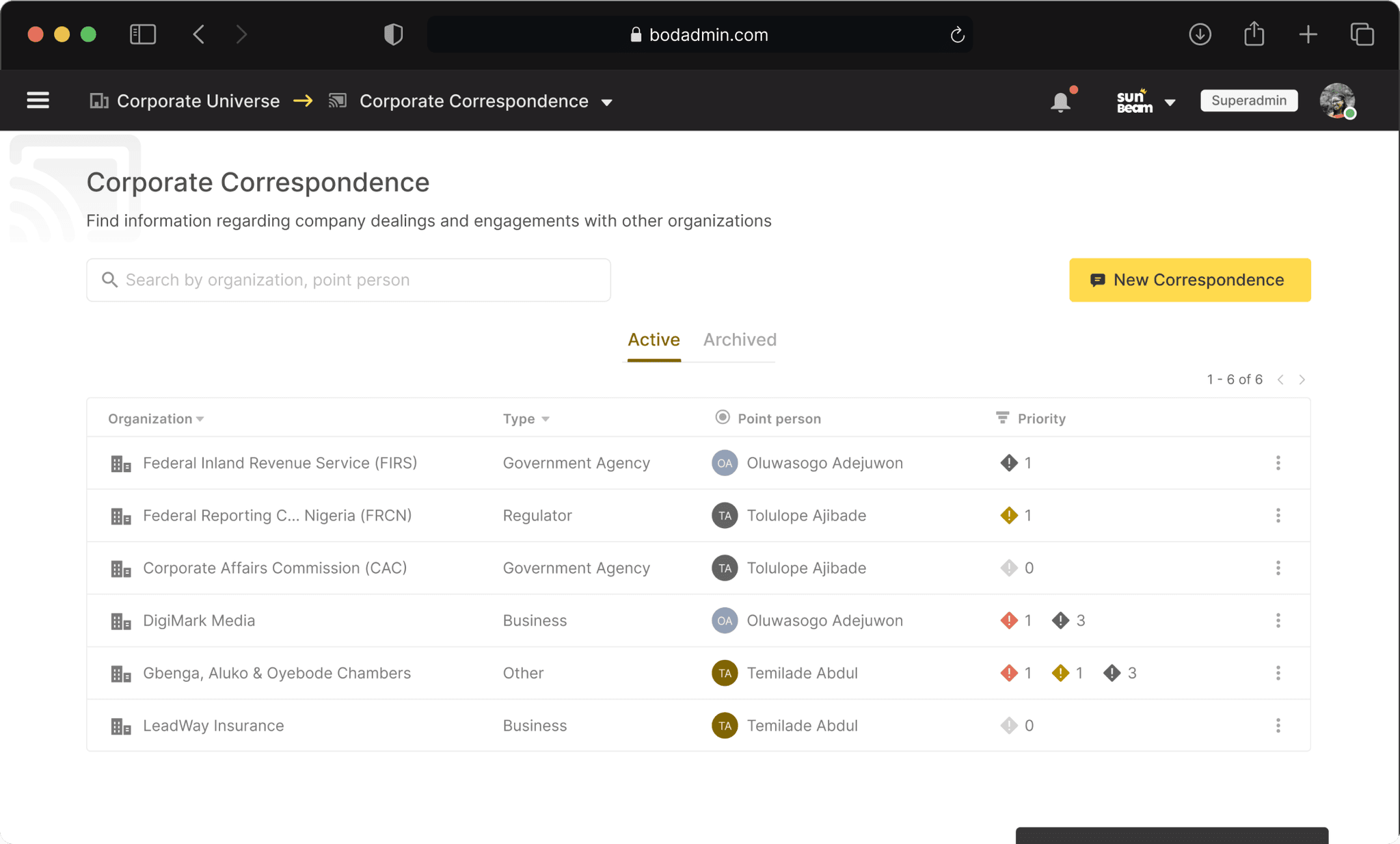This screenshot has width=1400, height=844.
Task: Create a New Correspondence
Action: coord(1189,280)
